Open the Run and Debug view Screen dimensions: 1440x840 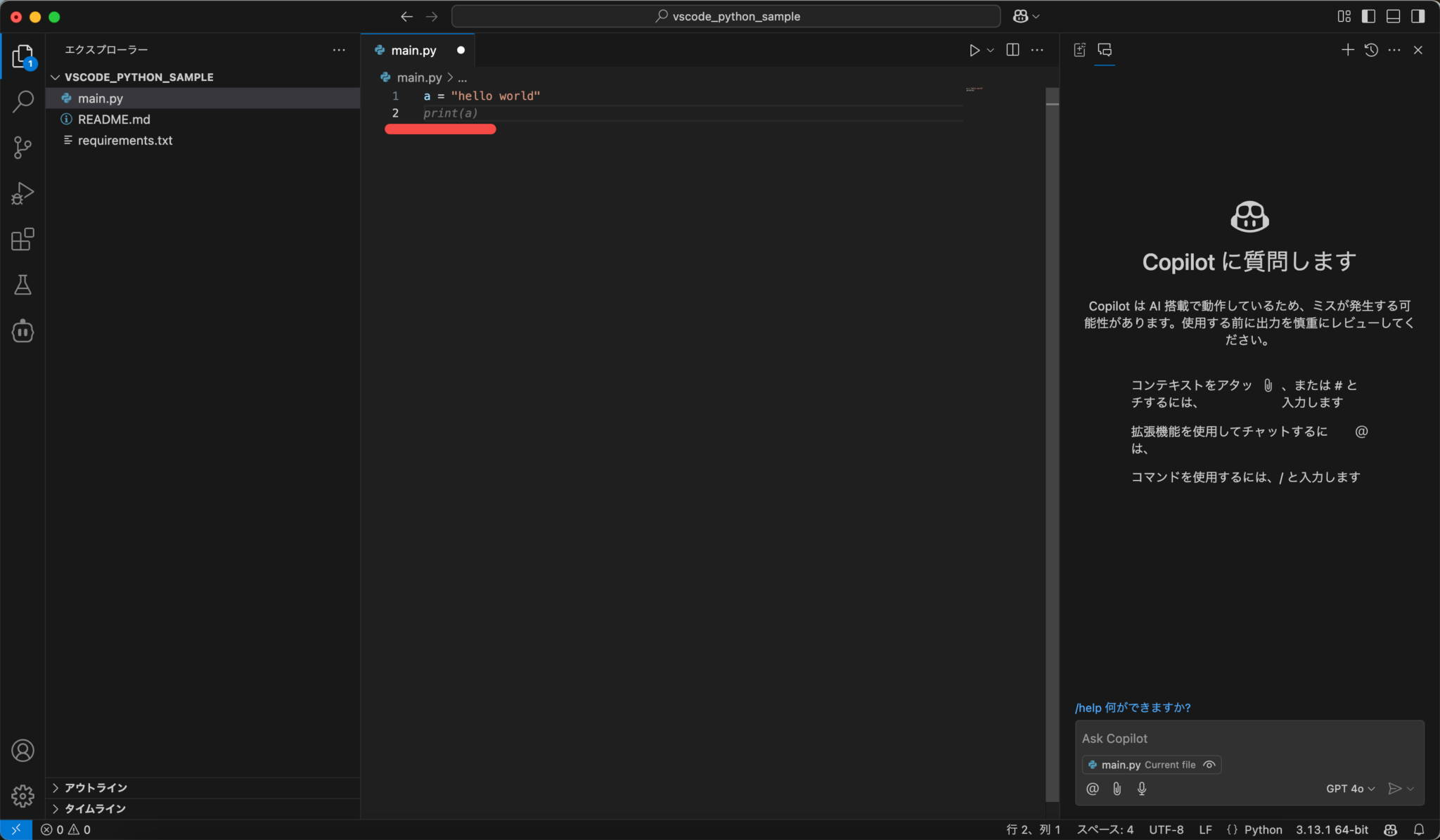point(23,193)
